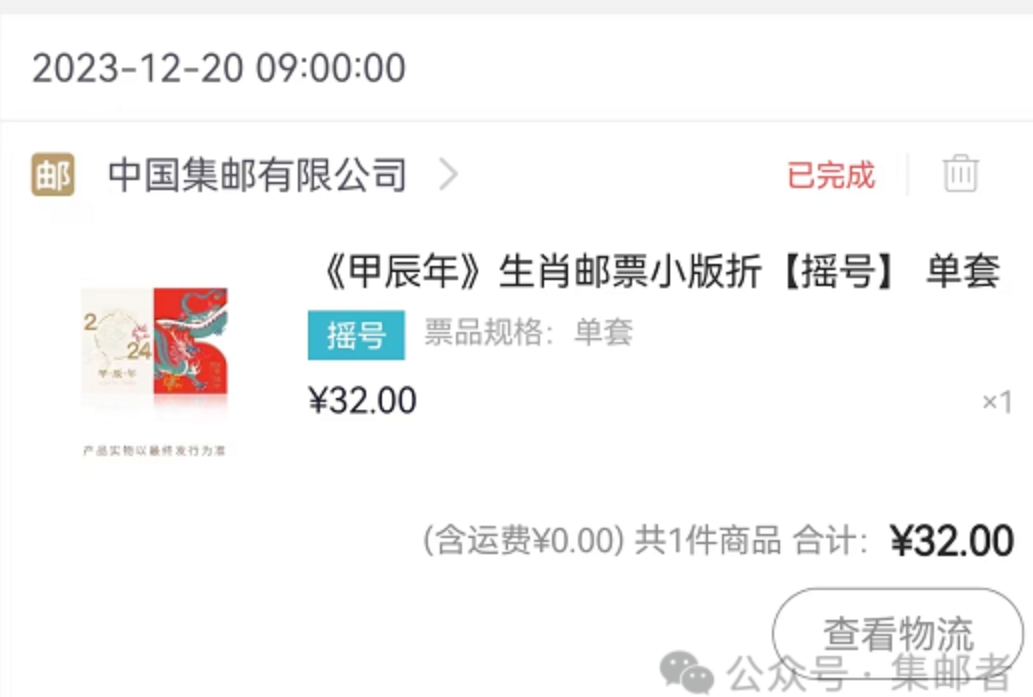Click the 公众号 · 集邮者 watermark text
This screenshot has height=697, width=1033.
(x=870, y=672)
